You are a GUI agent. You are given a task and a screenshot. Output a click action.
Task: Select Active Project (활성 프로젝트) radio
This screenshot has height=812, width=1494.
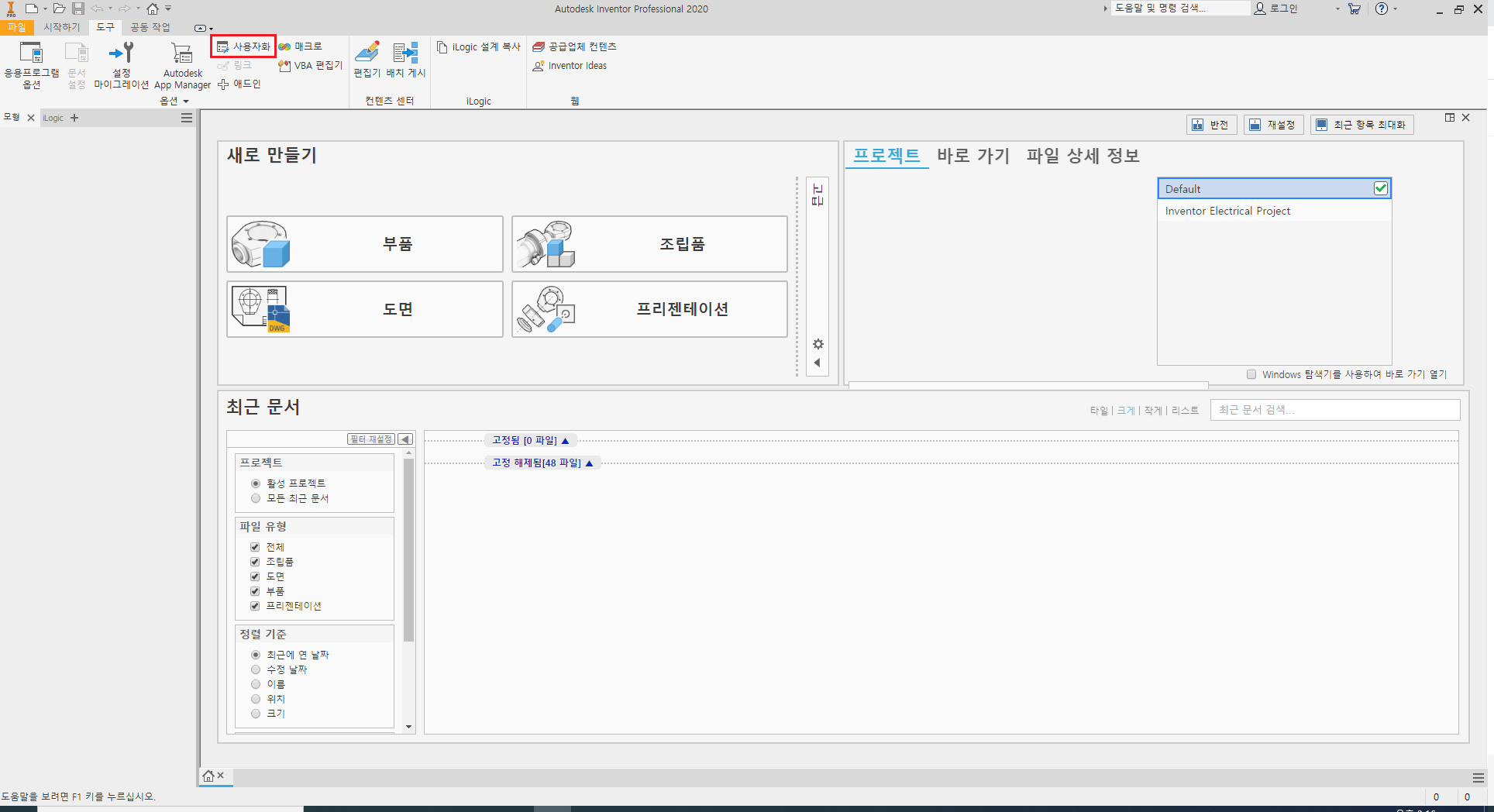(x=256, y=483)
